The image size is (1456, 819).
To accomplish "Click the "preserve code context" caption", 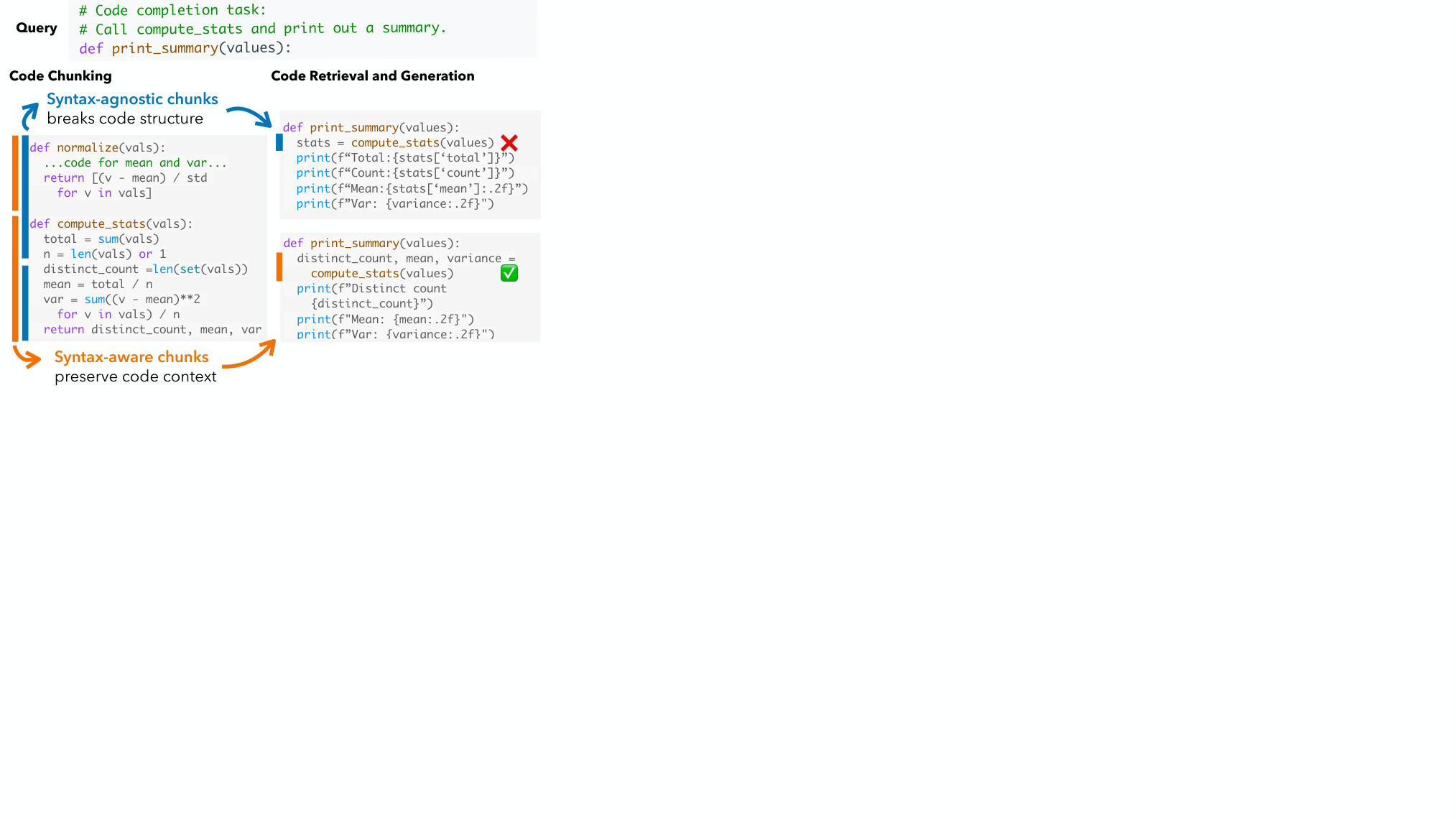I will coord(135,376).
